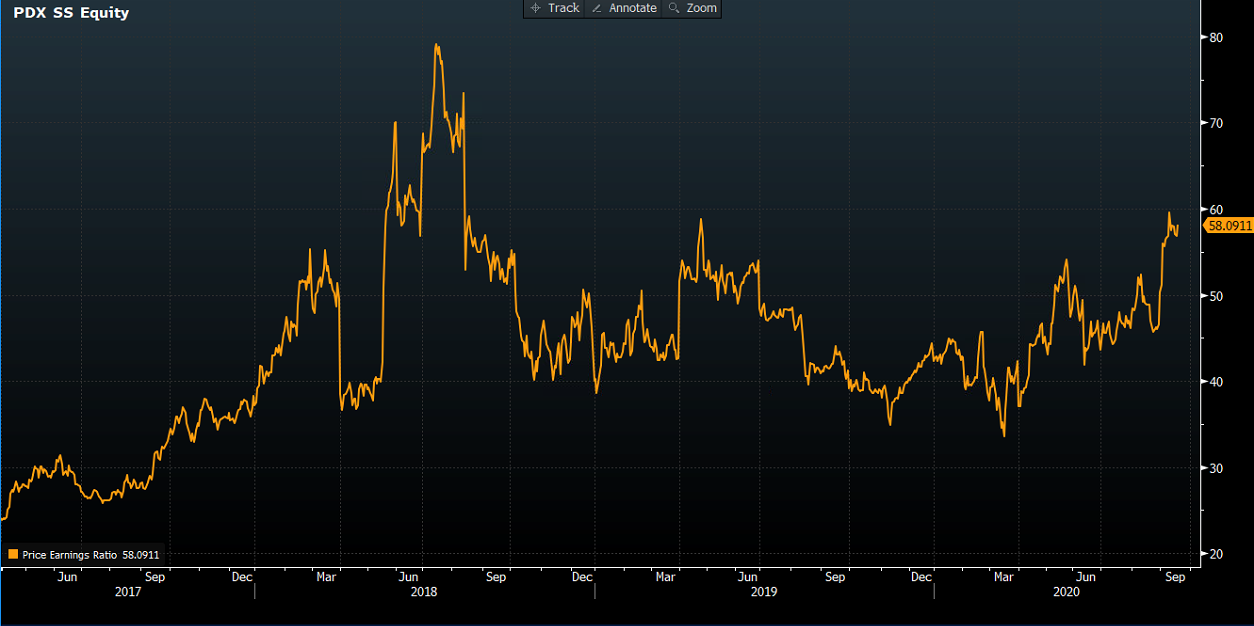Click the highest peak of the orange line
This screenshot has height=626, width=1254.
pos(436,45)
